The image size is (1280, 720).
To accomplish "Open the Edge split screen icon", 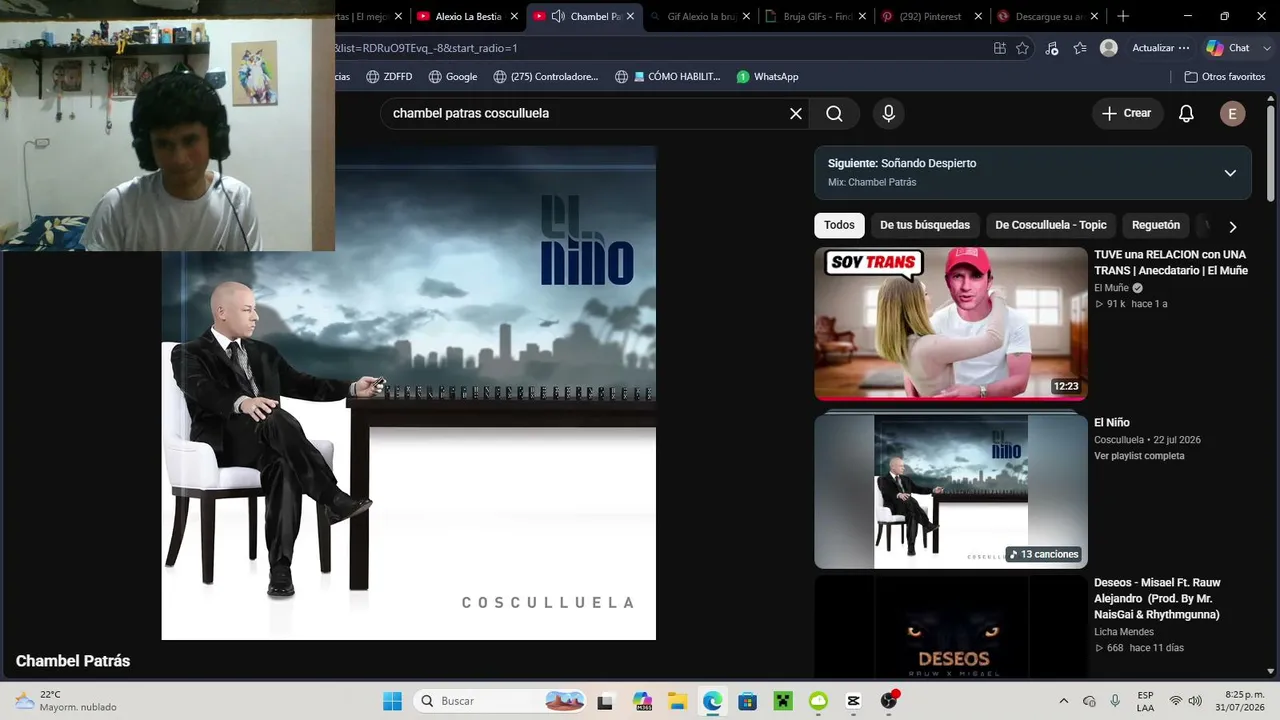I will 1000,48.
